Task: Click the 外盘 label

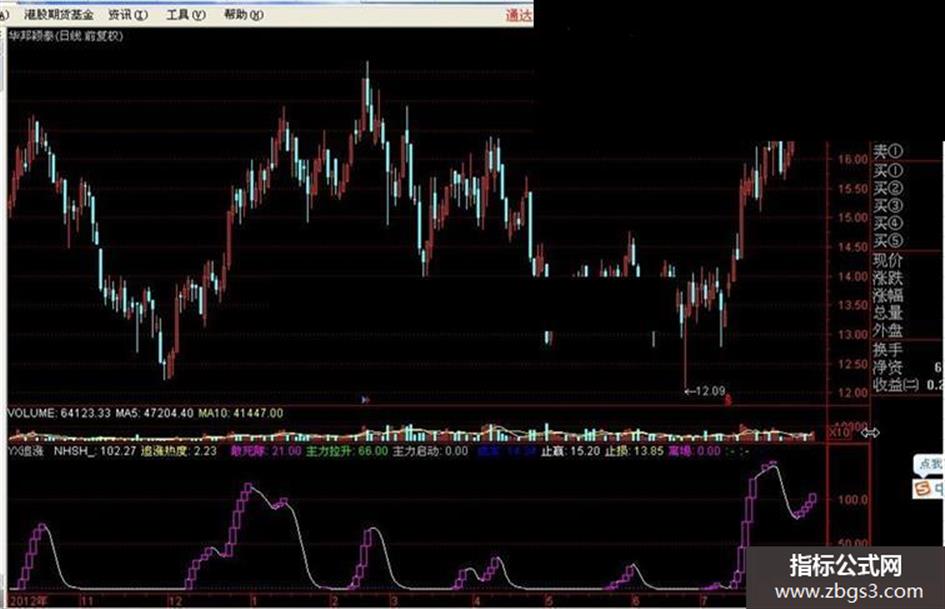Action: (888, 330)
